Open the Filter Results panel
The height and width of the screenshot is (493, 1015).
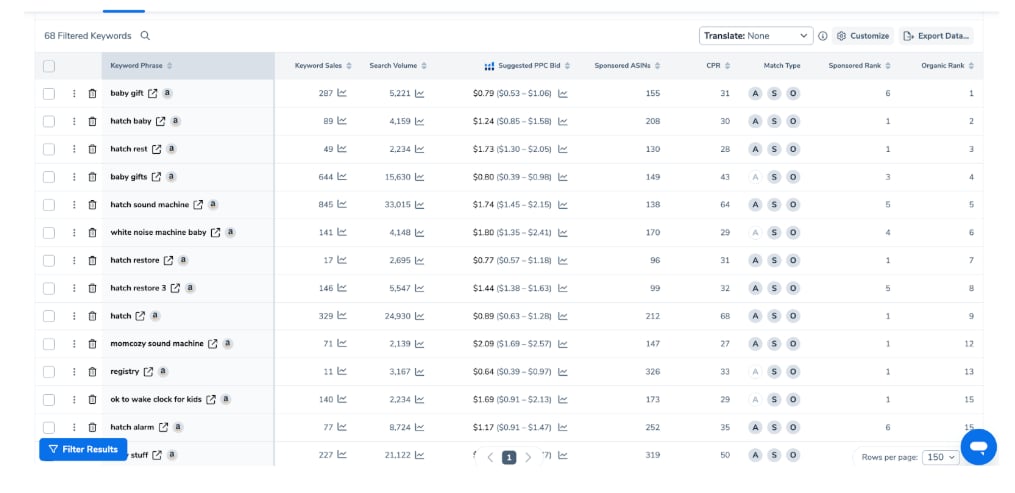point(83,449)
